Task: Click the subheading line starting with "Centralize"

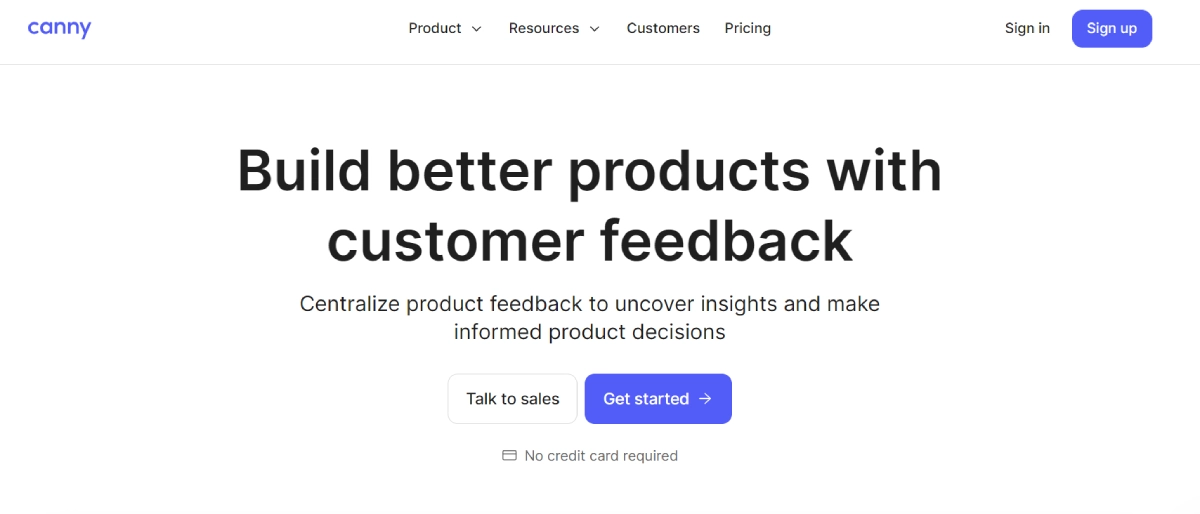Action: 590,304
